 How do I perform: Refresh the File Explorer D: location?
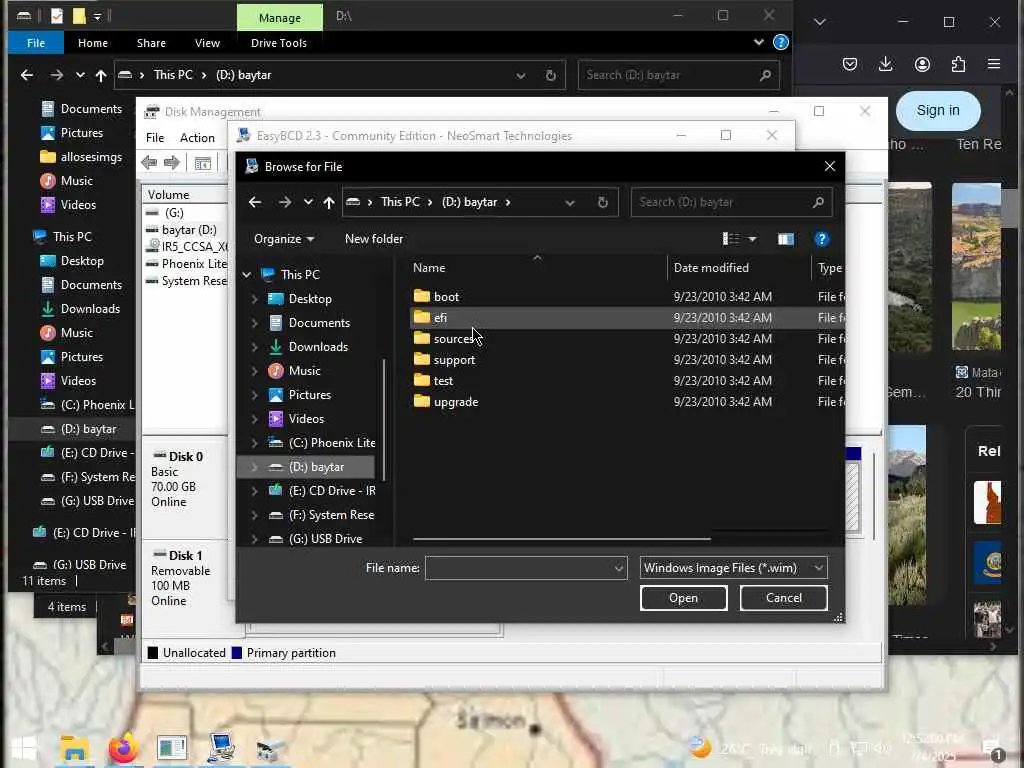coord(551,75)
